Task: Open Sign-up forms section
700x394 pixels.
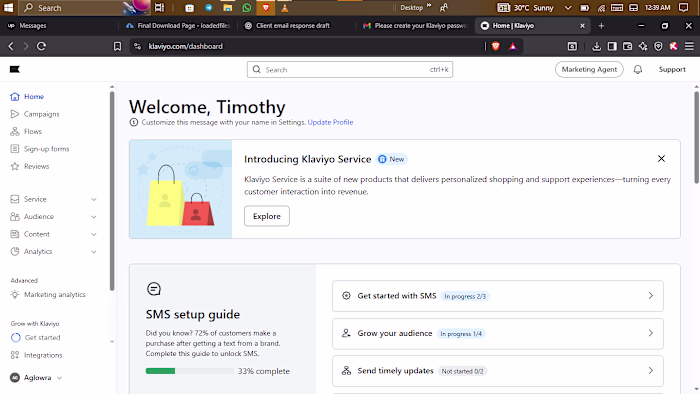Action: coord(40,149)
